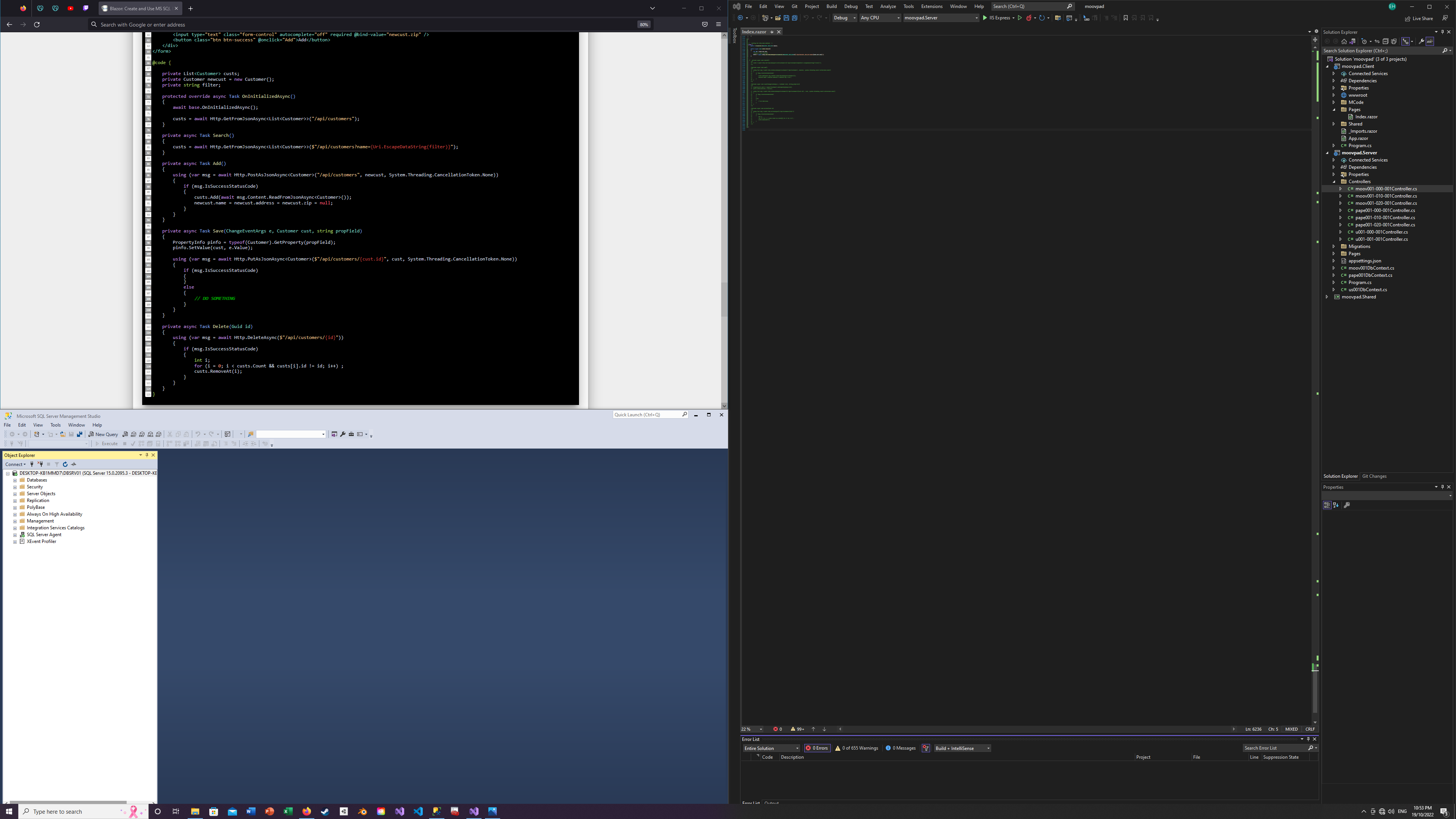Click Find in Files icon in SSMS
This screenshot has height=819, width=1456.
pos(251,435)
